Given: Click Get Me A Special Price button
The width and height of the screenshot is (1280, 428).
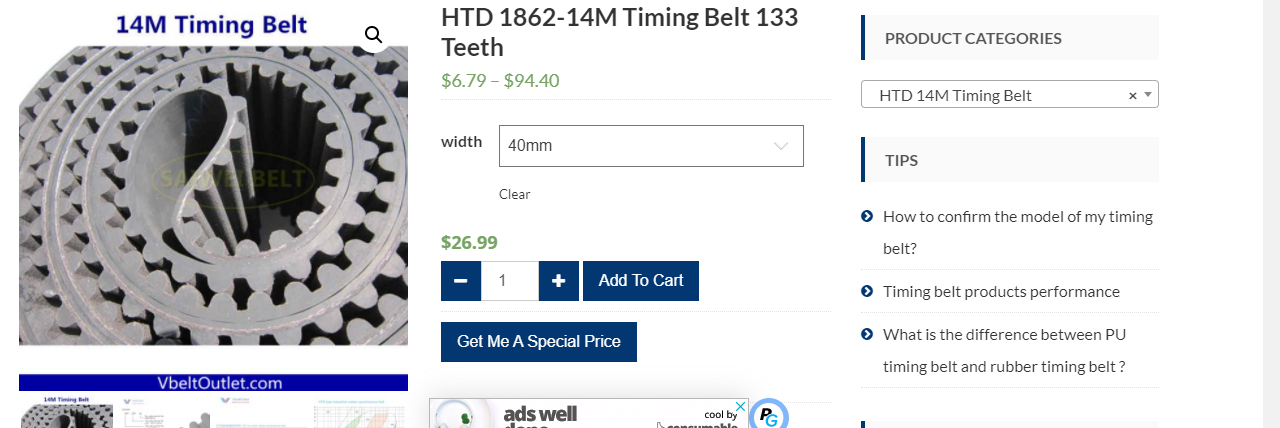Looking at the screenshot, I should click(x=539, y=342).
